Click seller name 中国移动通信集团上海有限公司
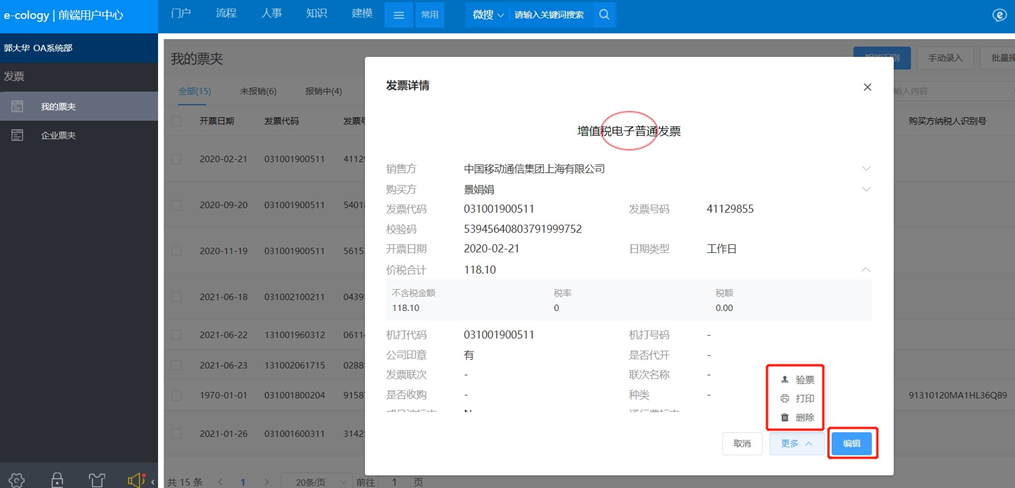 click(x=535, y=169)
